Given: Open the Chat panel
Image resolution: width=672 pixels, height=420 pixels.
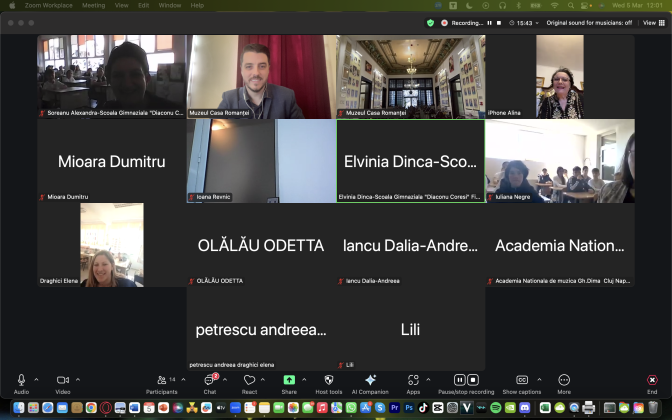Looking at the screenshot, I should 209,381.
